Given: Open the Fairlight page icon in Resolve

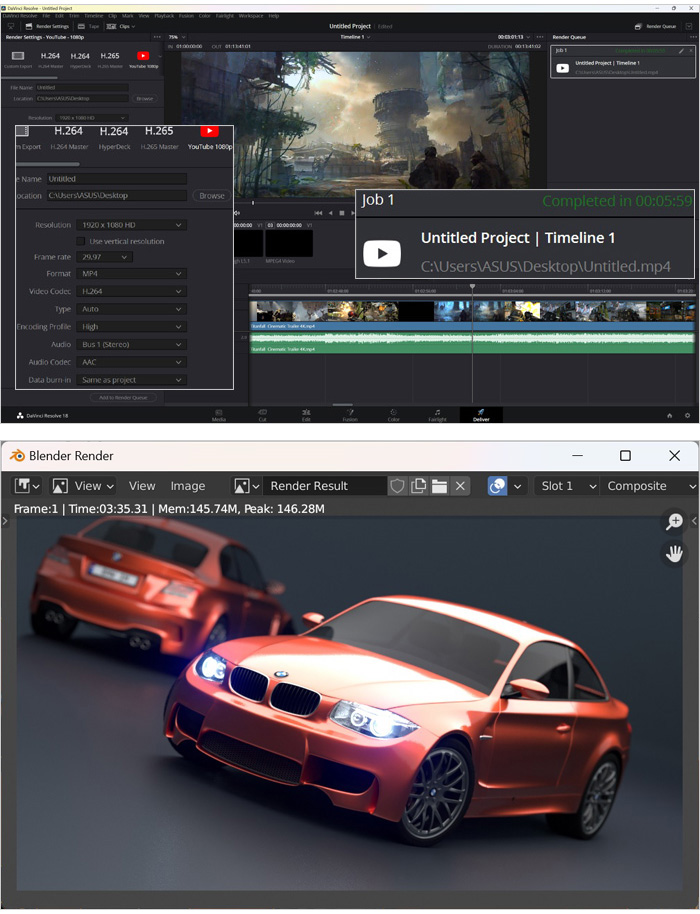Looking at the screenshot, I should click(437, 415).
